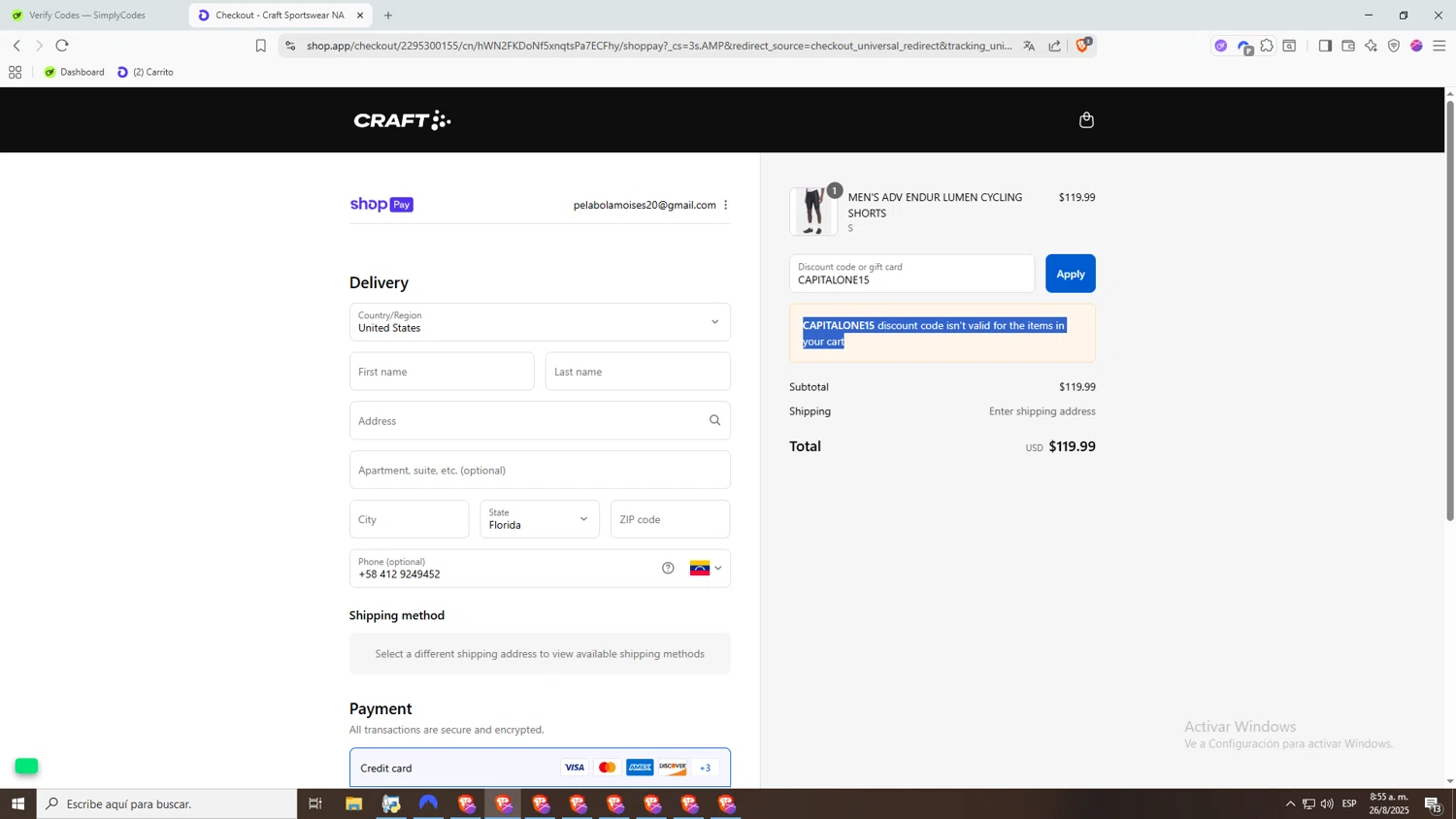The width and height of the screenshot is (1456, 819).
Task: Click the green widget button bottom-left
Action: click(x=26, y=767)
